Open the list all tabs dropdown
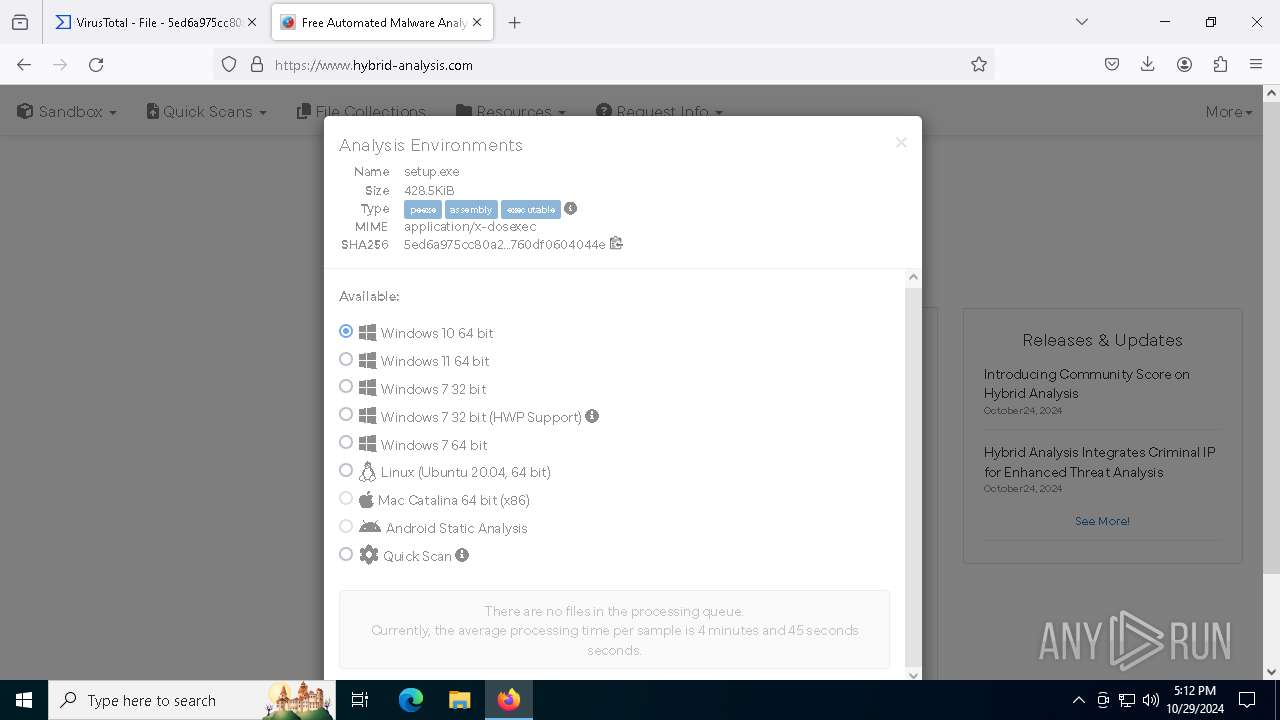Viewport: 1280px width, 720px height. point(1082,22)
